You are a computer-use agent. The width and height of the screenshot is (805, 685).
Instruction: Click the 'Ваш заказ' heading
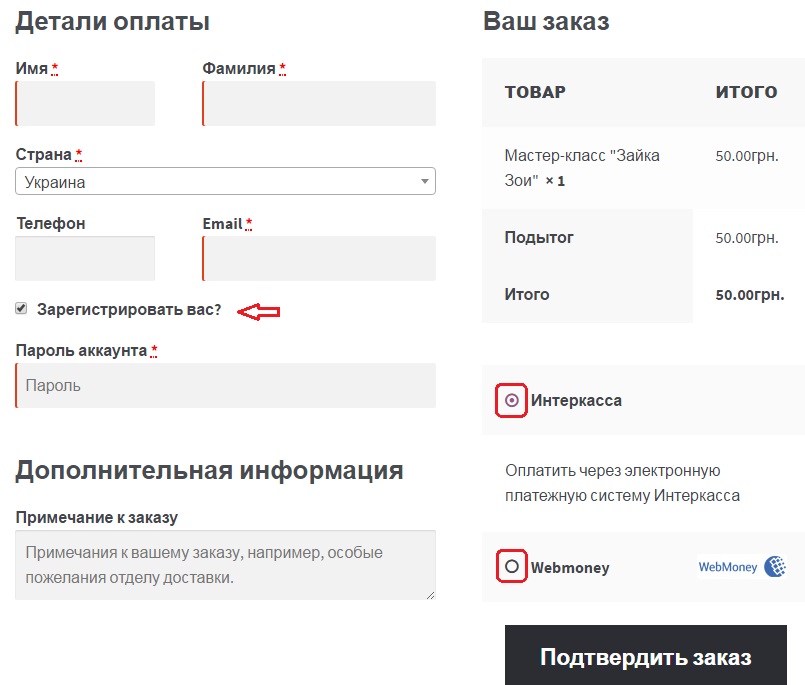546,22
